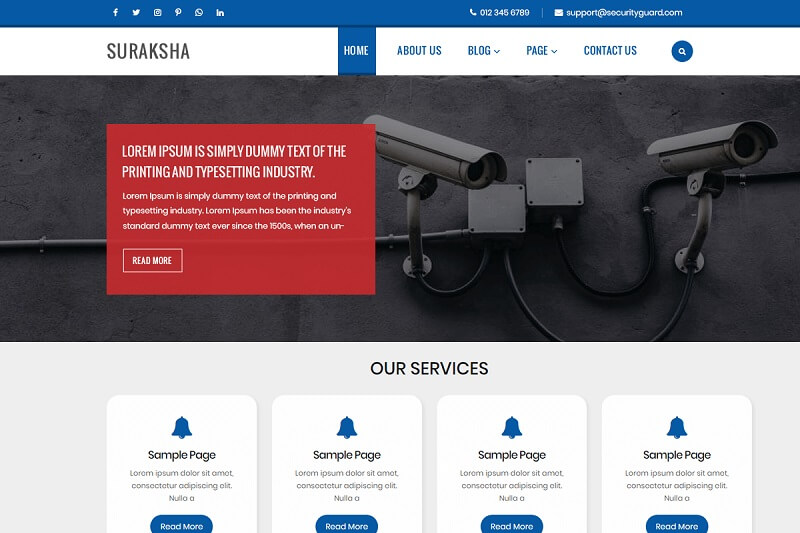
Task: Expand the Blog dropdown menu
Action: pyautogui.click(x=484, y=50)
